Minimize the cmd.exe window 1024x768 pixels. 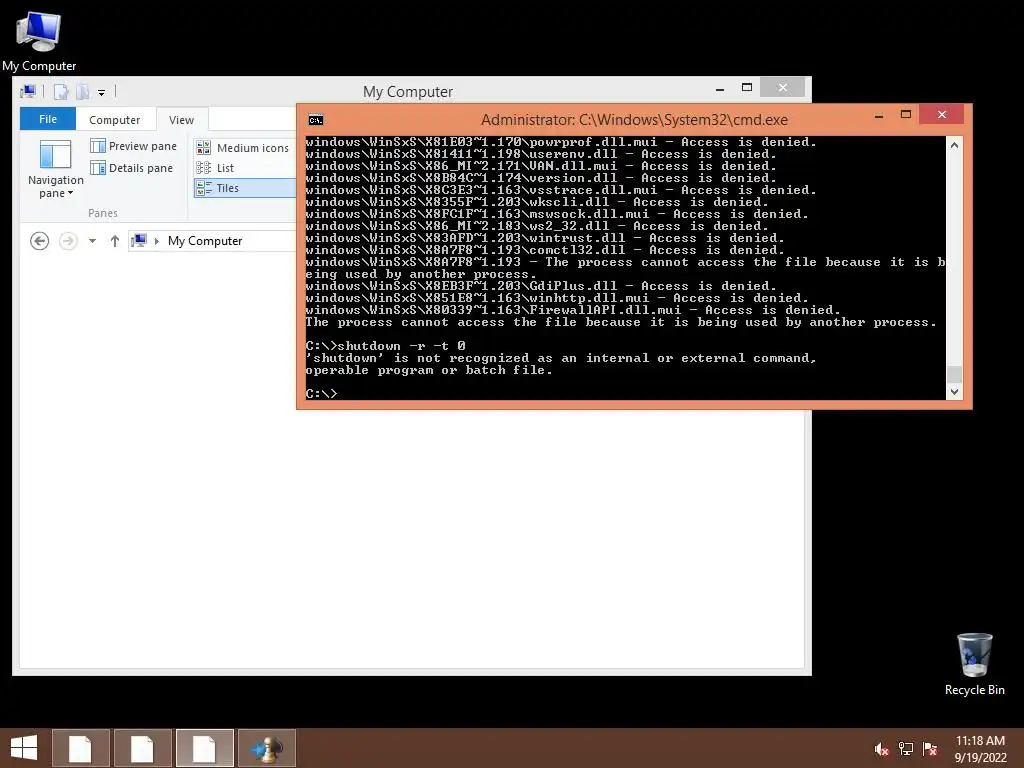(879, 116)
